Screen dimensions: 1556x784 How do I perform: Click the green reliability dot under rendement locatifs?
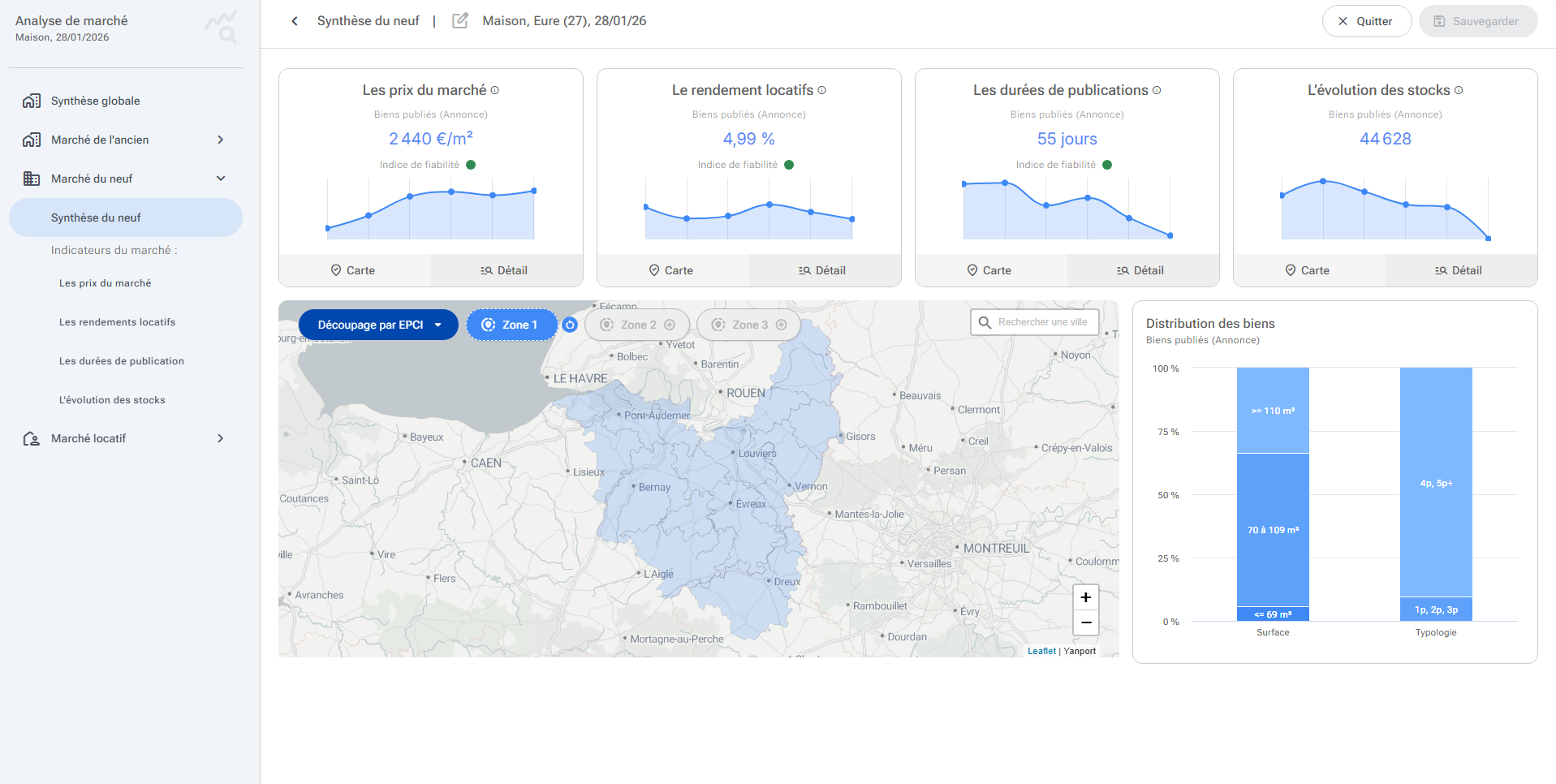tap(789, 165)
